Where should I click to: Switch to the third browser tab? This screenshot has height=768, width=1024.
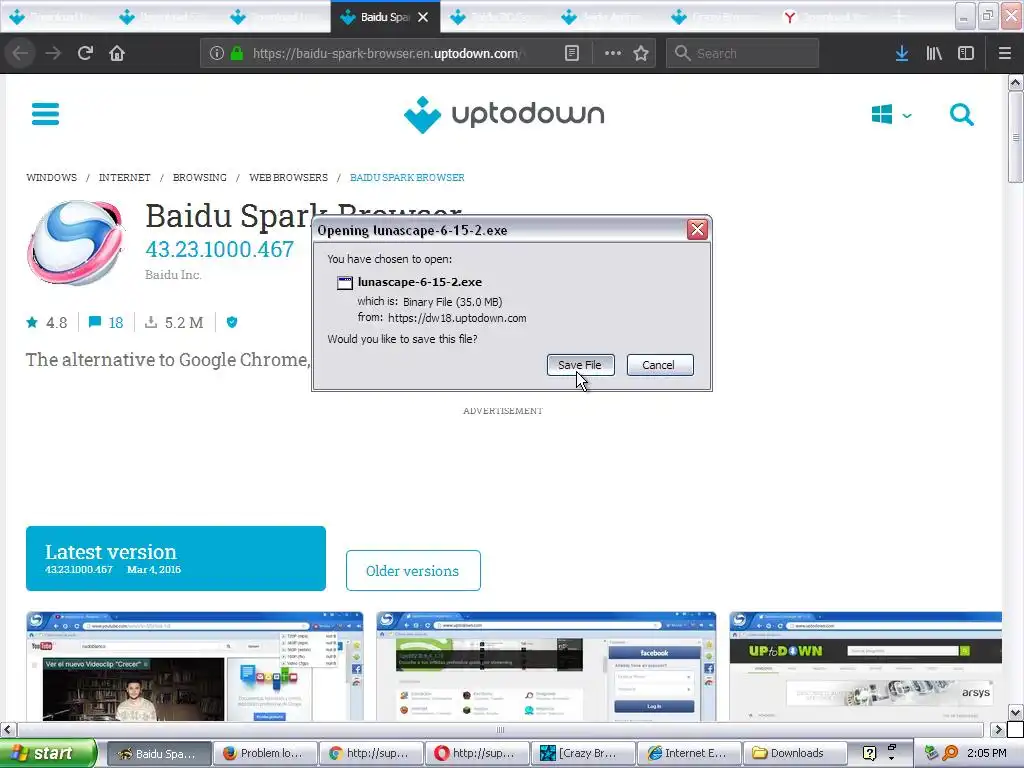tap(276, 17)
